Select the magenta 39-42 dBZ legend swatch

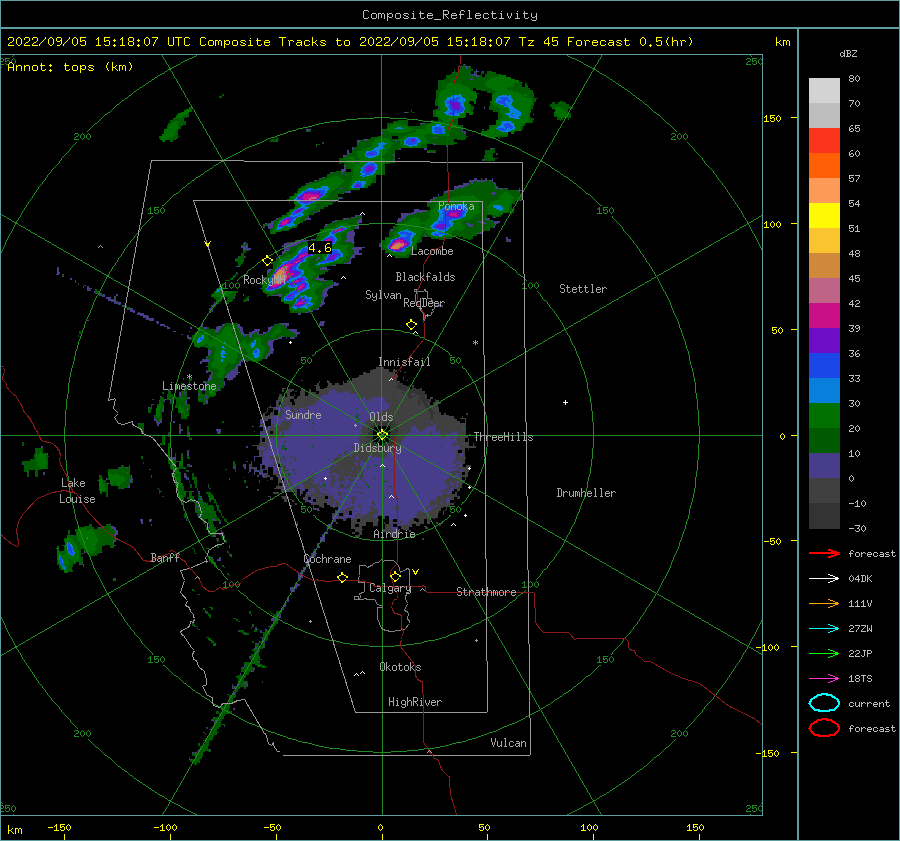(x=824, y=316)
